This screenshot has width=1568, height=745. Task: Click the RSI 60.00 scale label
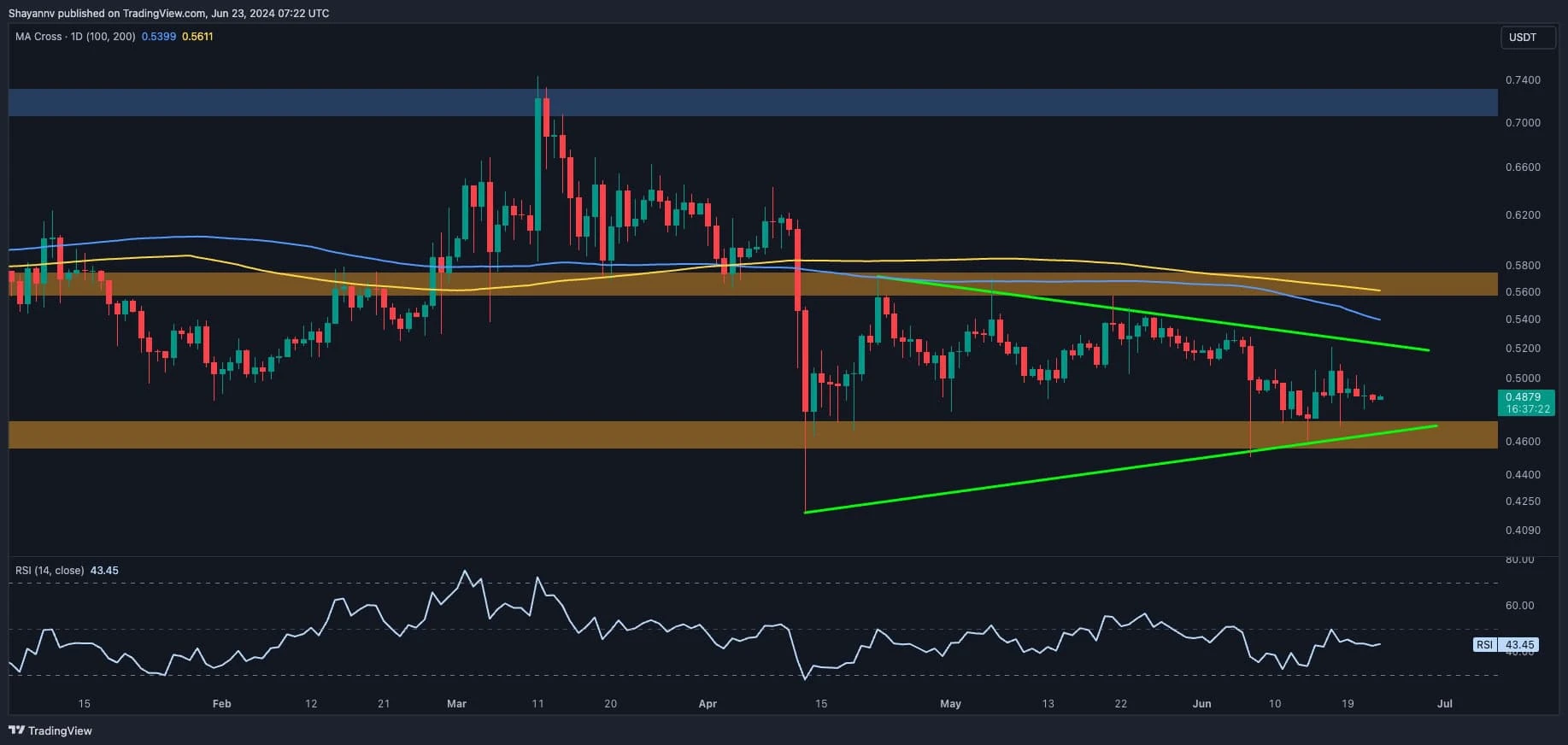click(1519, 606)
